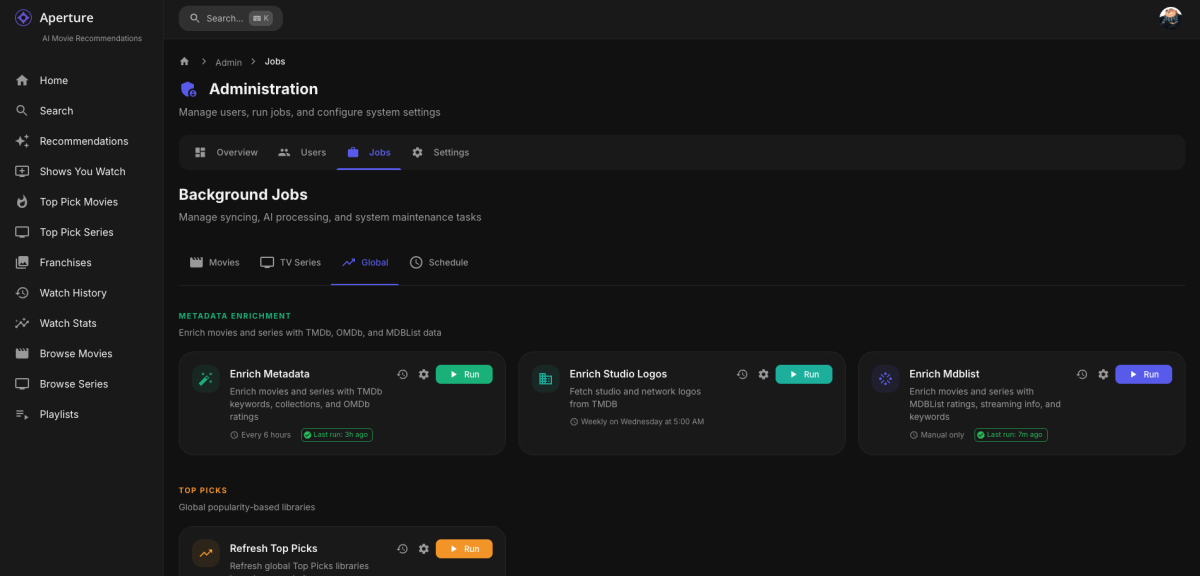Screen dimensions: 1200x576
Task: Open the Movies jobs tab
Action: (x=214, y=262)
